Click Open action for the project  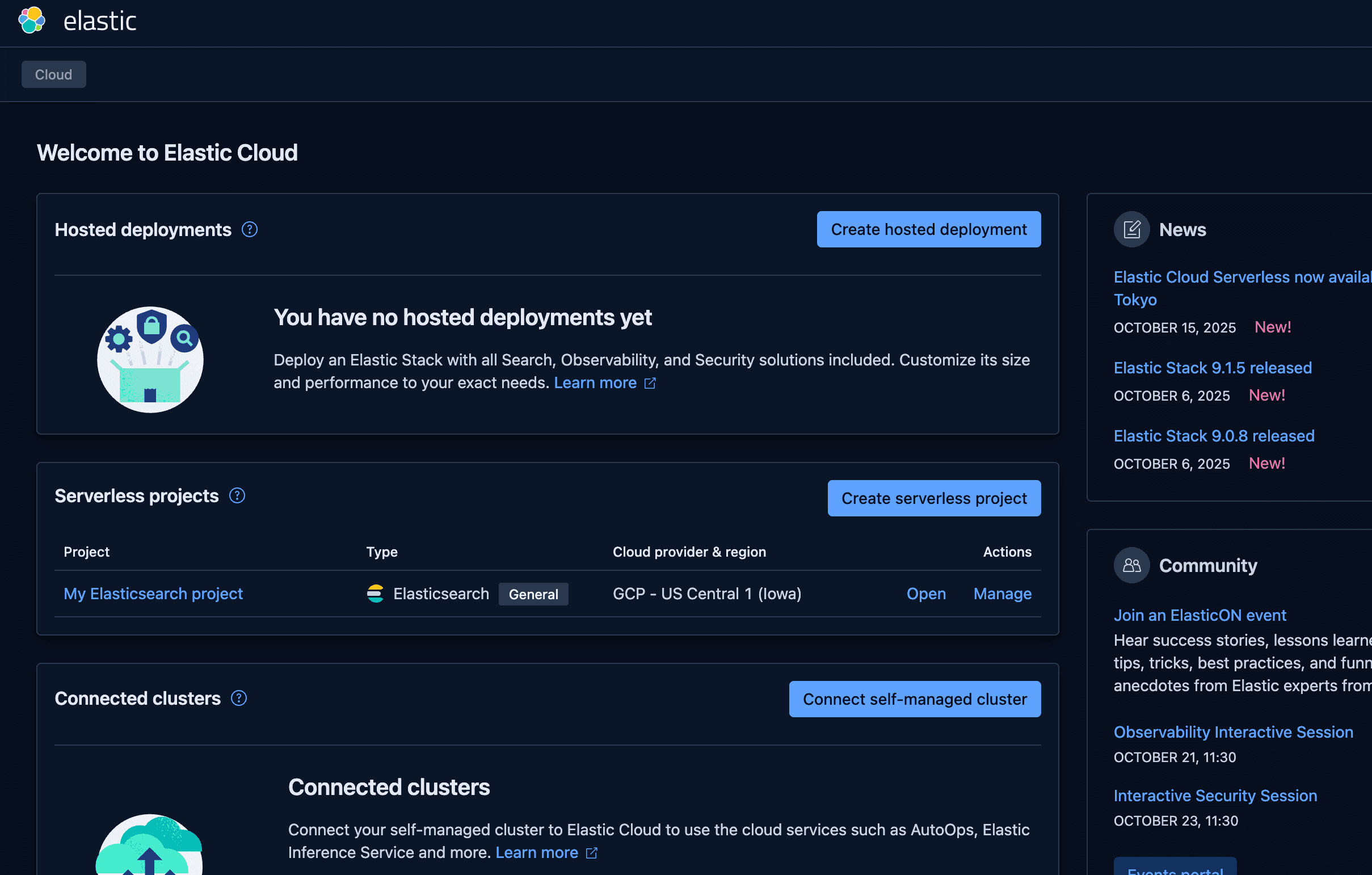926,594
